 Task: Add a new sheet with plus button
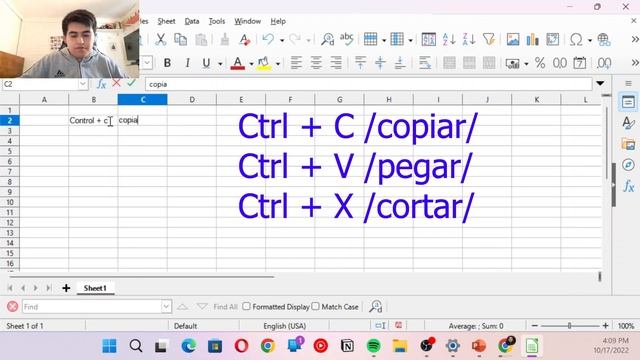[x=66, y=288]
